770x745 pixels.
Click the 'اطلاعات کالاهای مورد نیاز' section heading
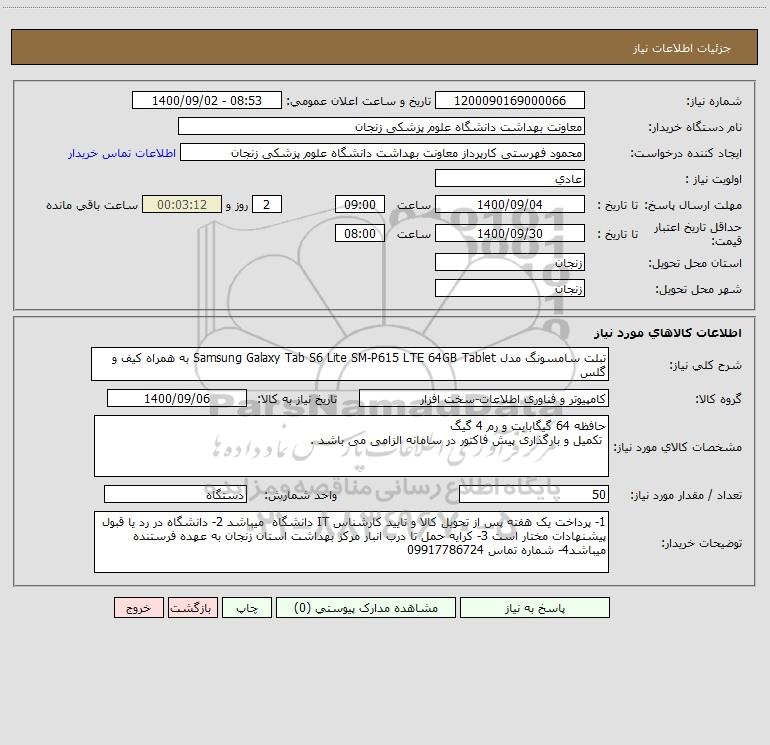point(668,332)
